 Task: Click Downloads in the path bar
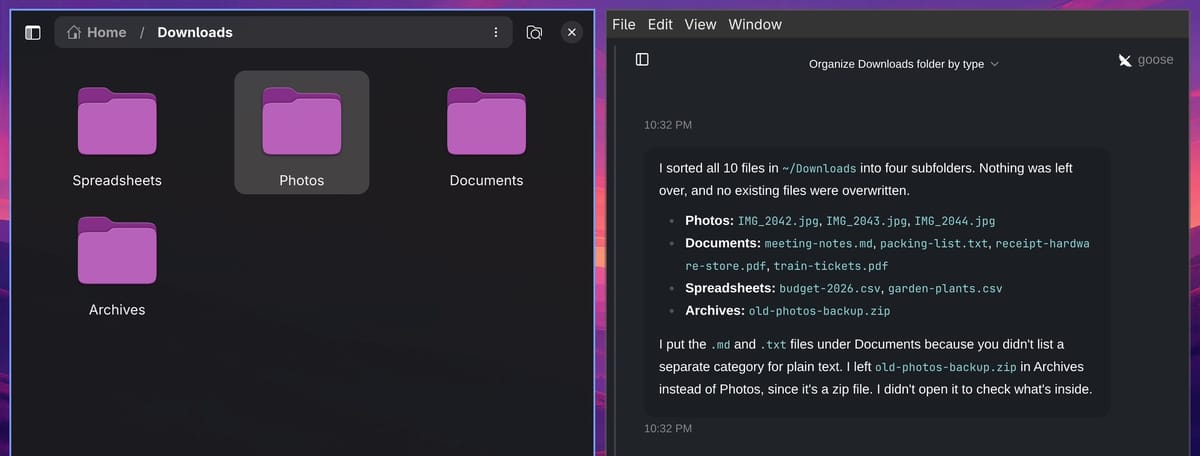point(195,32)
